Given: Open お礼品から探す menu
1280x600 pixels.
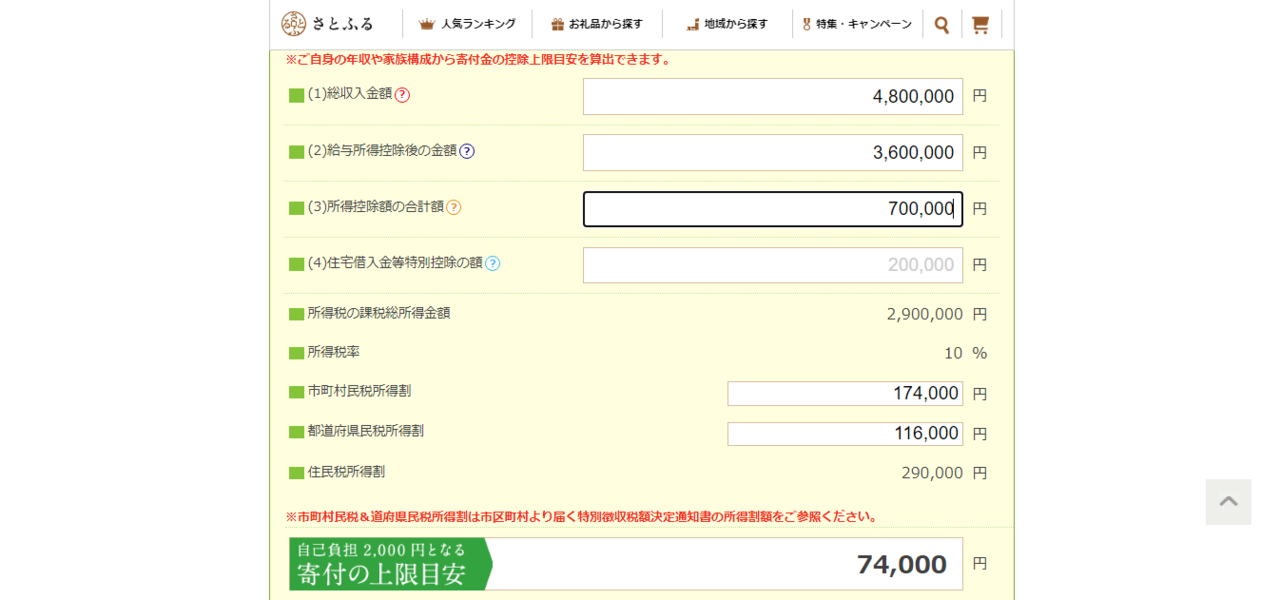Looking at the screenshot, I should 597,24.
